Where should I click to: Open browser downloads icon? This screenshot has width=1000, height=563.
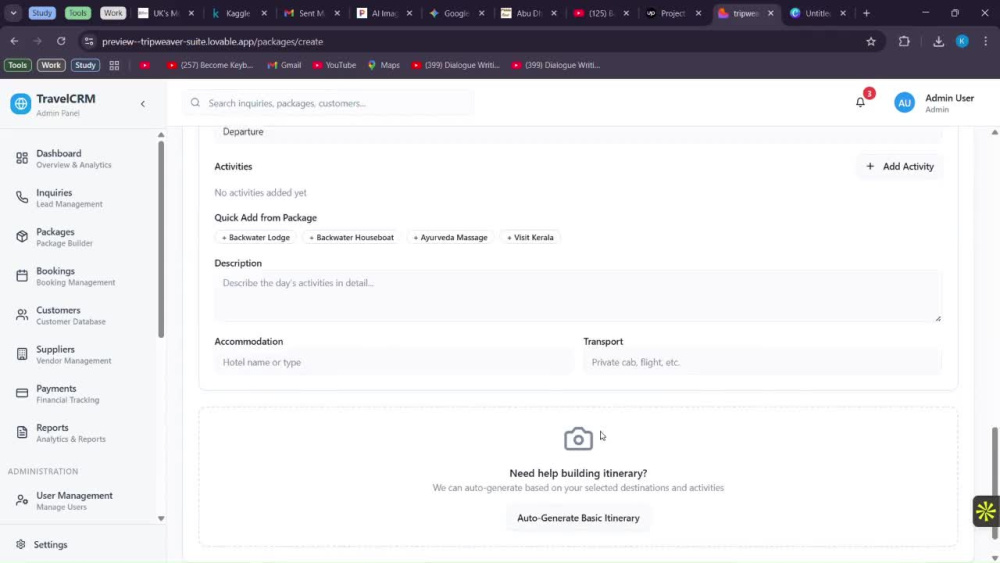coord(938,41)
